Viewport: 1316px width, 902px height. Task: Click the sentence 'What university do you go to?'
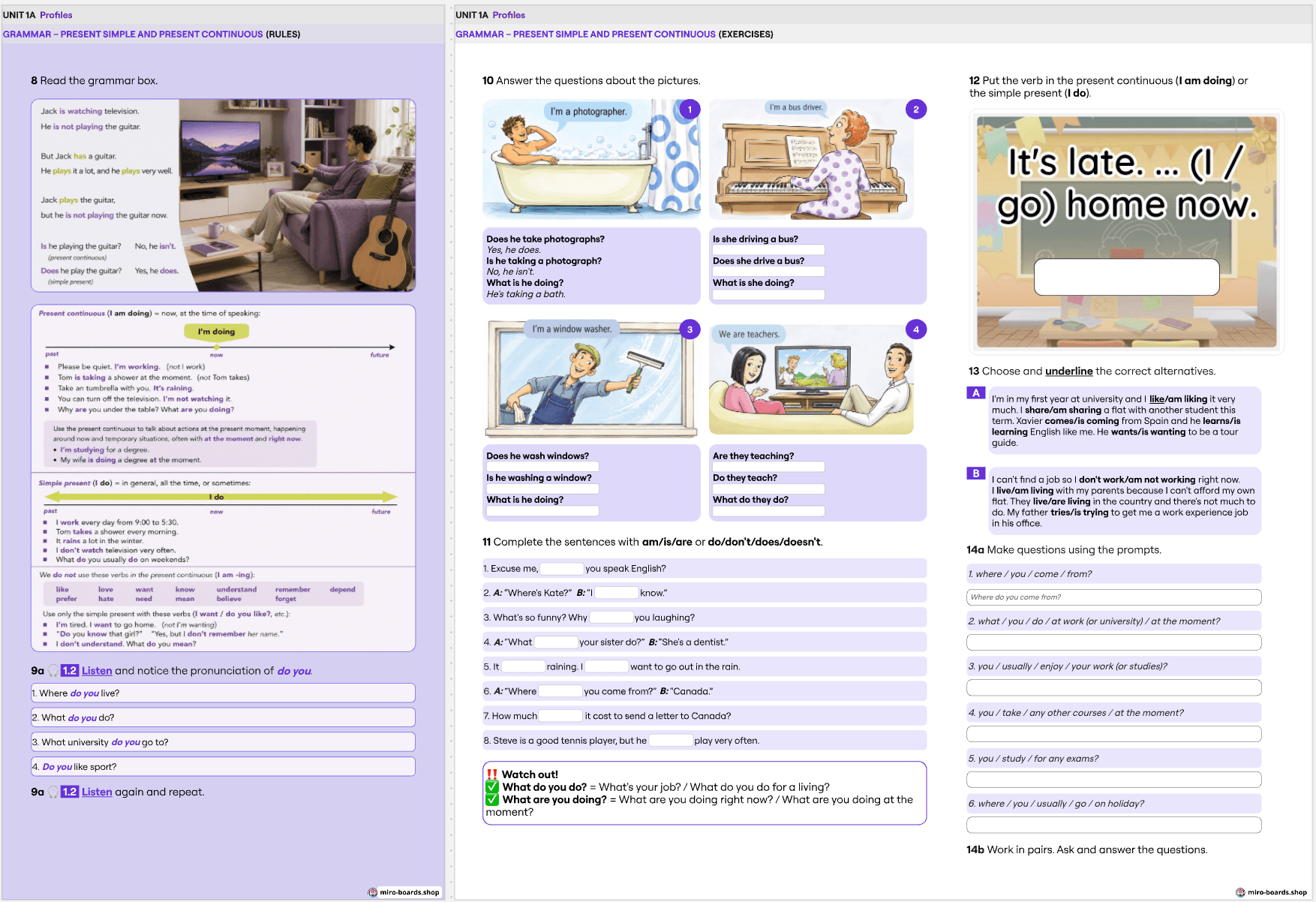click(x=223, y=742)
